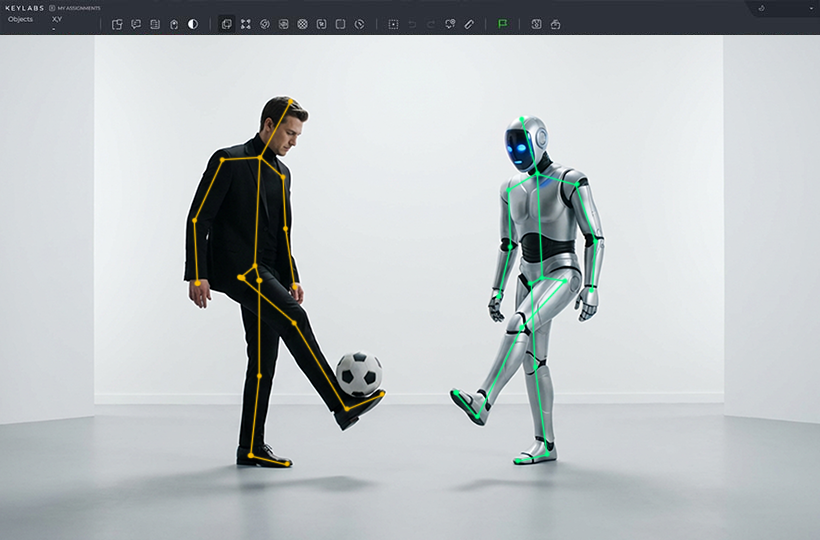The height and width of the screenshot is (540, 820).
Task: Open the Objects tab
Action: [20, 19]
